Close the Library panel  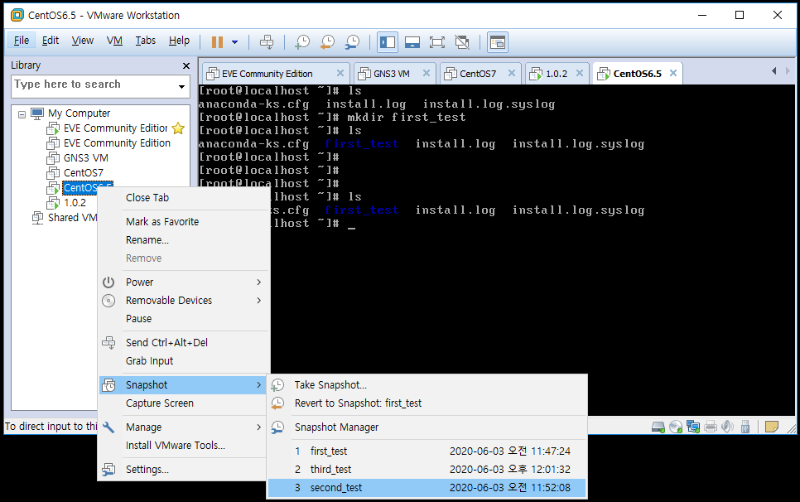(186, 66)
